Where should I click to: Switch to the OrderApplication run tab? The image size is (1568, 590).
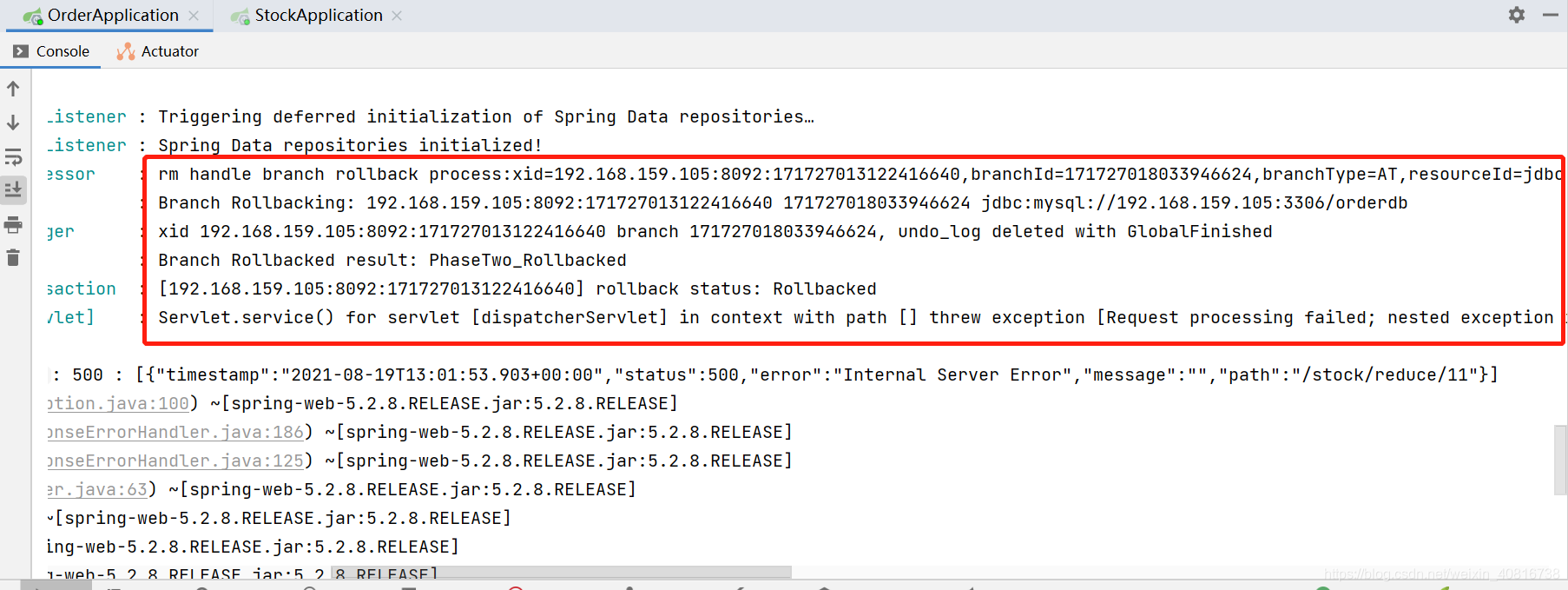(113, 16)
